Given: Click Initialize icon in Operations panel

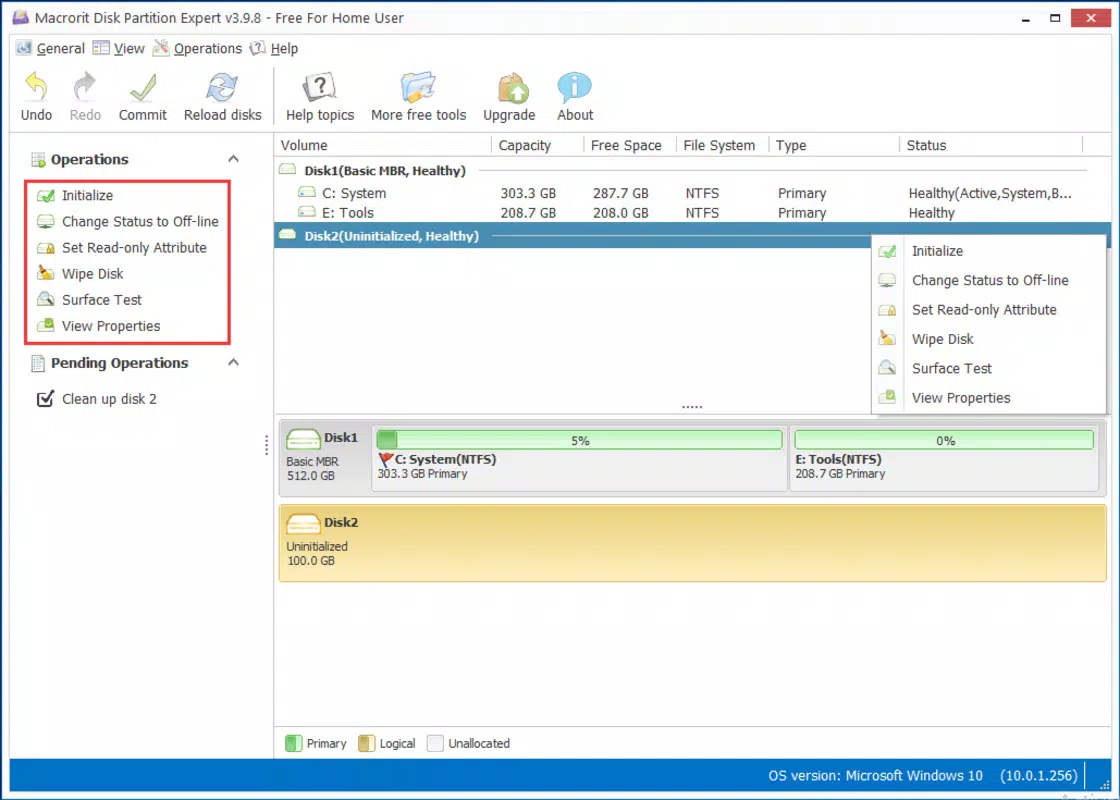Looking at the screenshot, I should [x=46, y=196].
